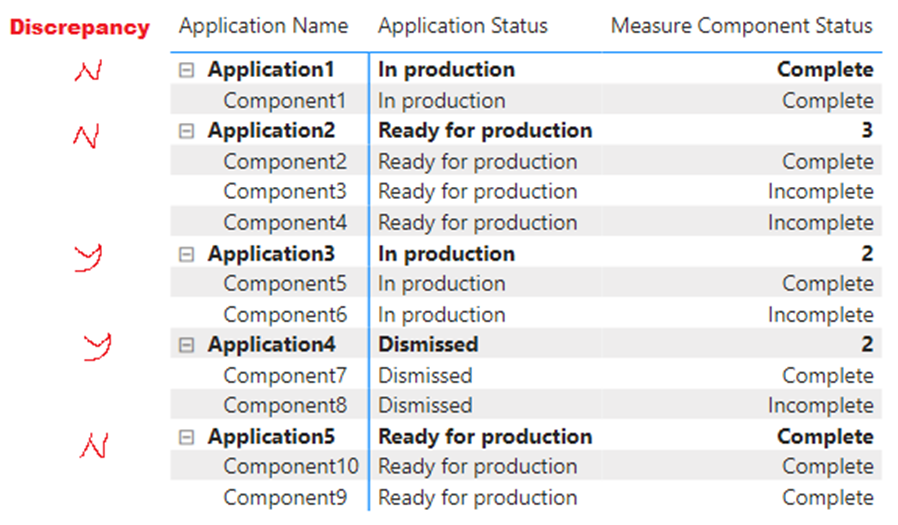The width and height of the screenshot is (898, 525).
Task: Click Application1's 'In production' status cell
Action: click(x=446, y=70)
